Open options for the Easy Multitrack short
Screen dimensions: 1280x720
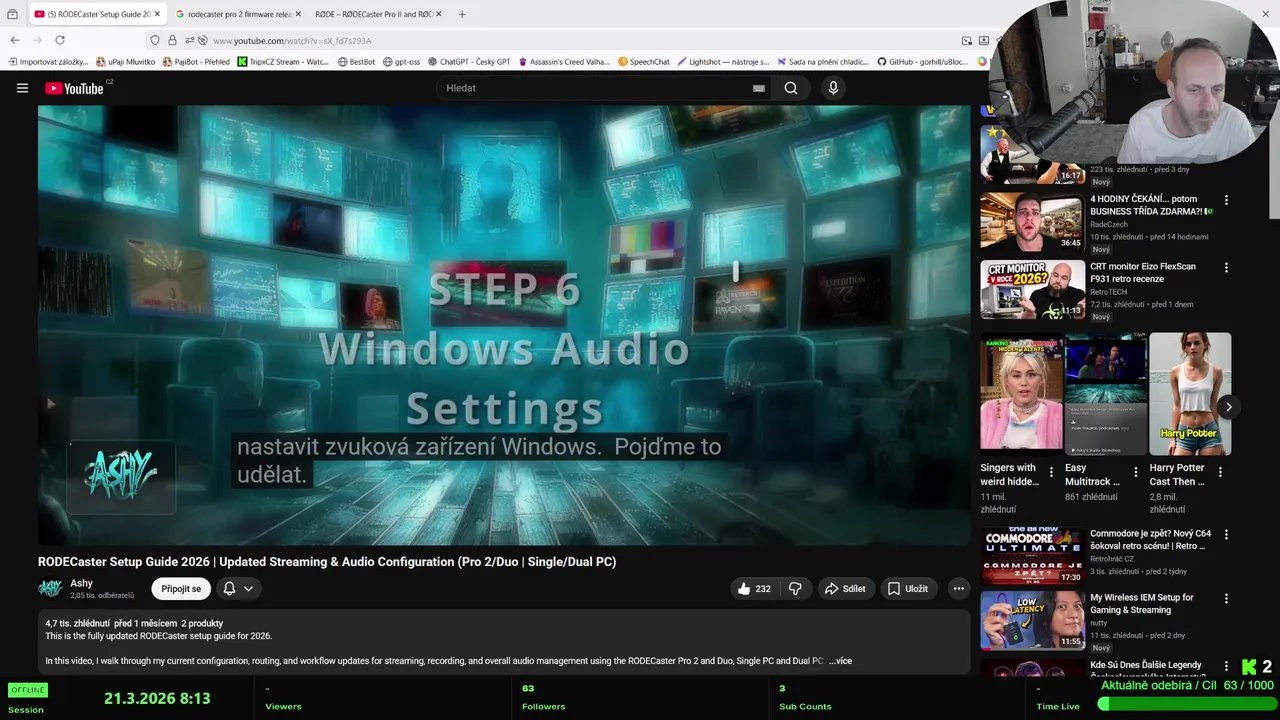coord(1135,472)
